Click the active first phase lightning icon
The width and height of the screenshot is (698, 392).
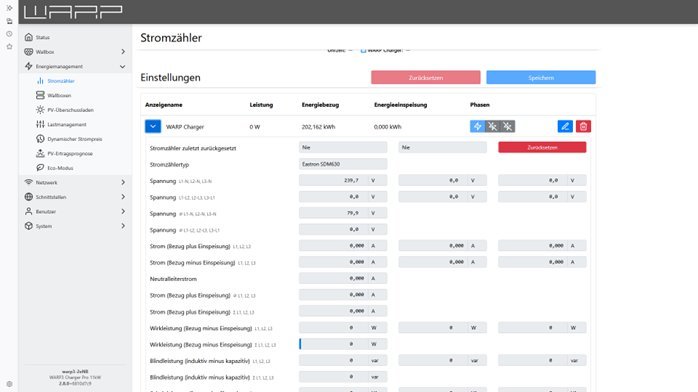click(477, 126)
